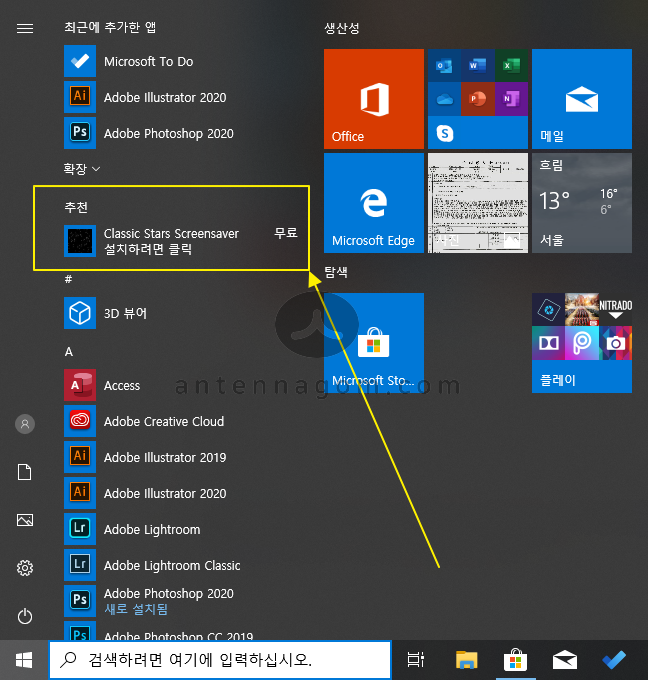Click the Windows Start button
Image resolution: width=648 pixels, height=680 pixels.
coord(24,660)
